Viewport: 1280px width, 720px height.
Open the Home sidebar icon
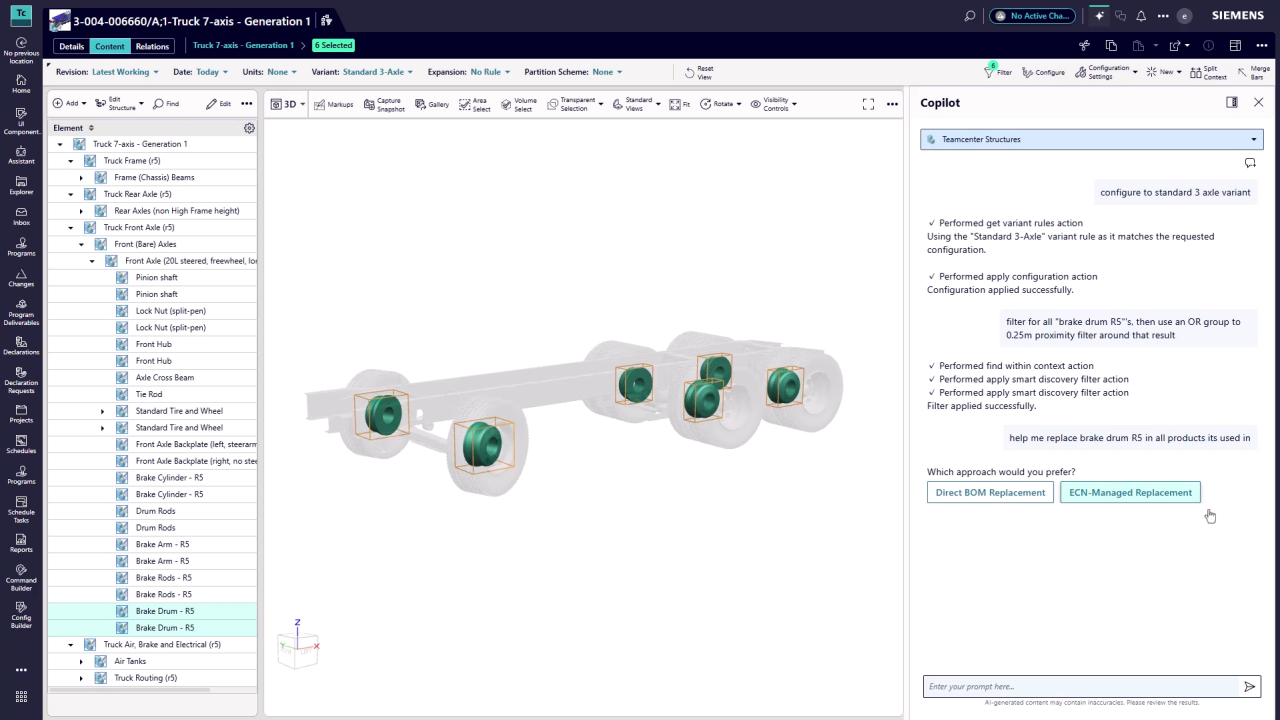[x=21, y=84]
